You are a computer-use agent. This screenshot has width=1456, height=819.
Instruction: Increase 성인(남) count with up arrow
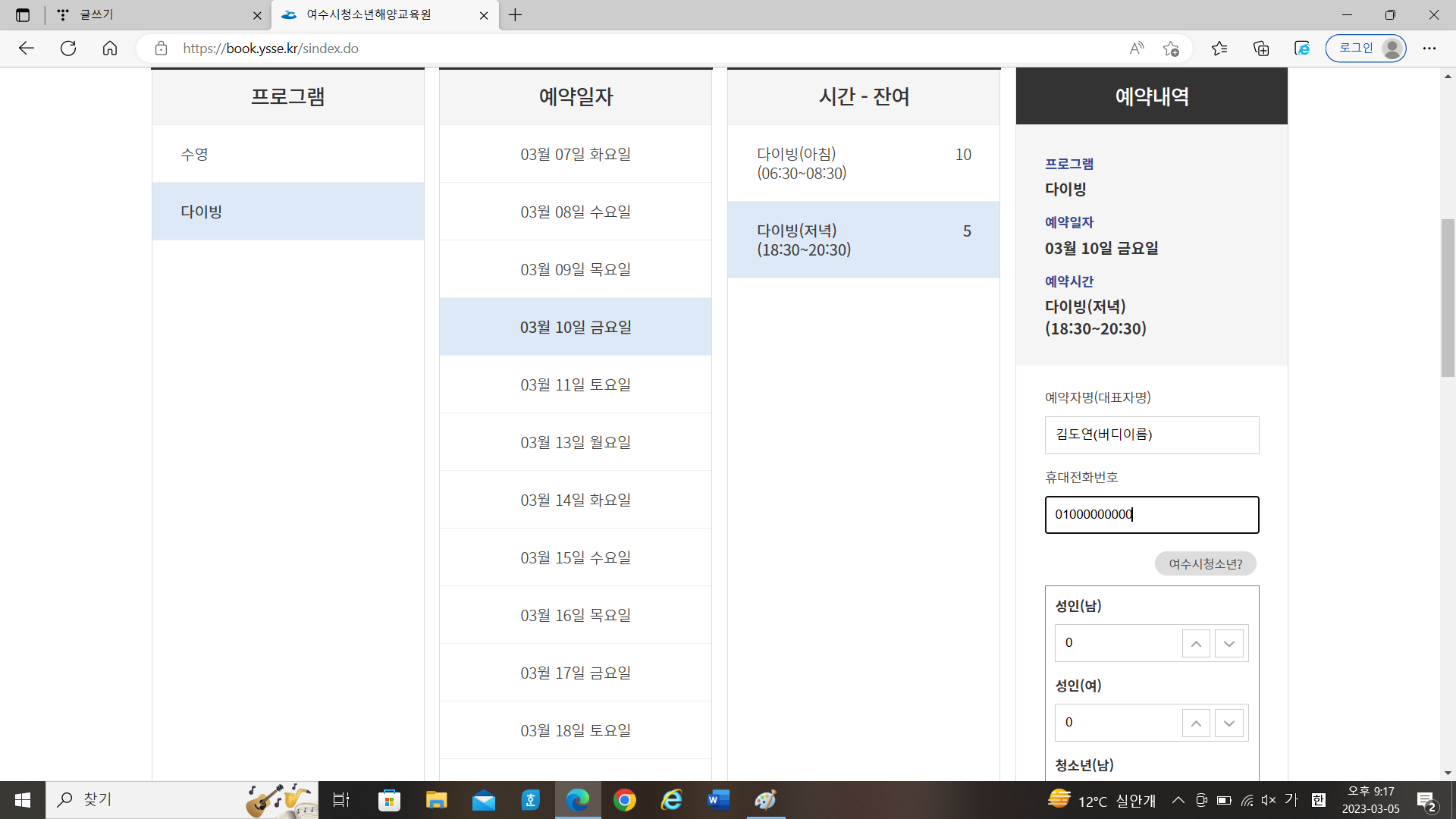pyautogui.click(x=1196, y=644)
